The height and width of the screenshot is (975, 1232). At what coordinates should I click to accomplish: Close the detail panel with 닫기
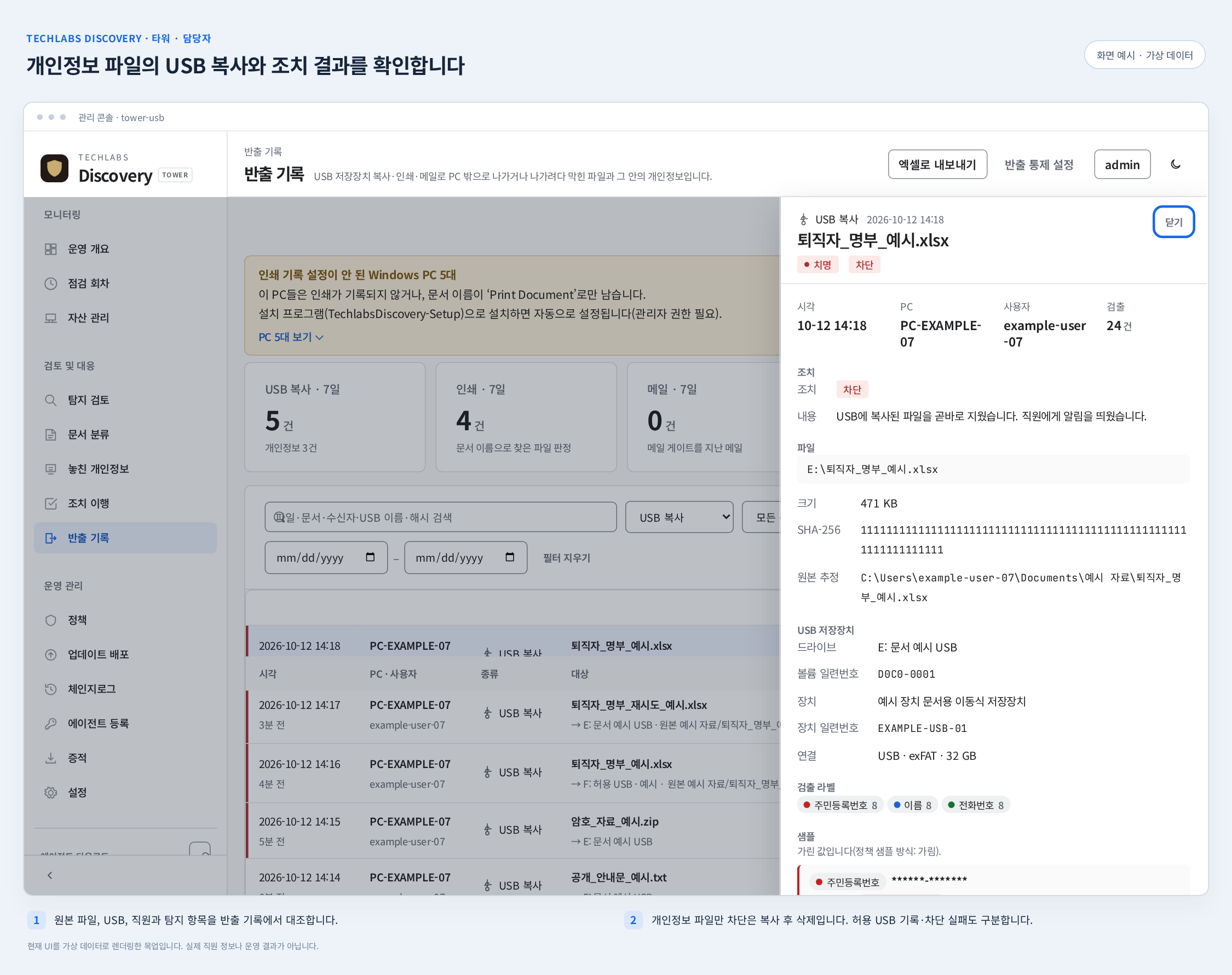[x=1174, y=222]
